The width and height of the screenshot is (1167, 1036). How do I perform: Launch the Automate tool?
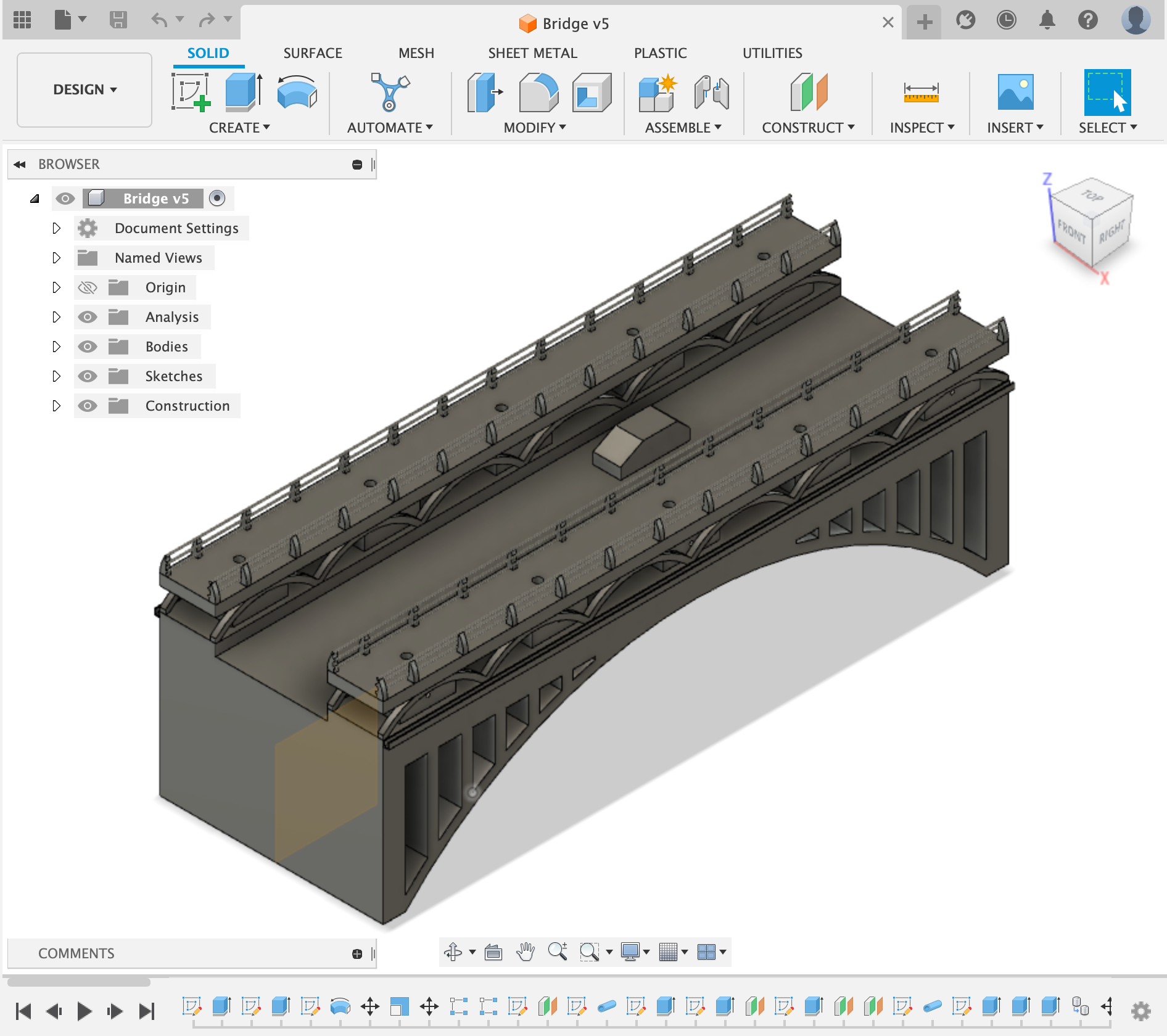(390, 94)
